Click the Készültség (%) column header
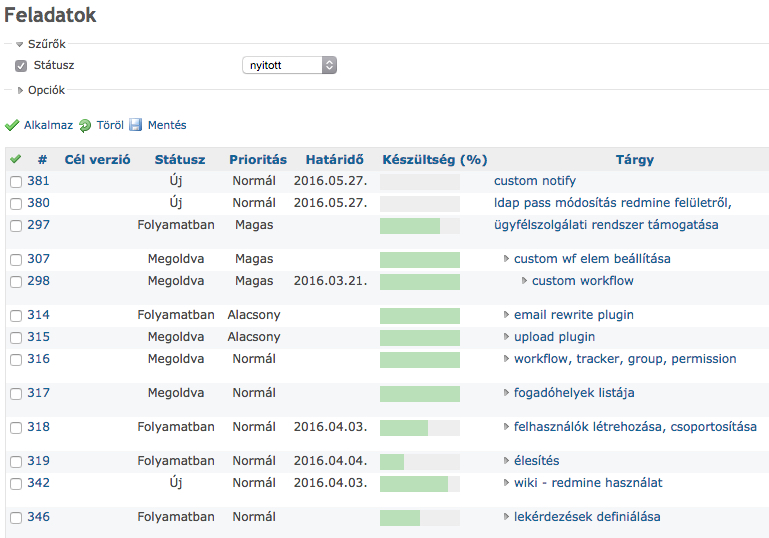 pos(434,159)
